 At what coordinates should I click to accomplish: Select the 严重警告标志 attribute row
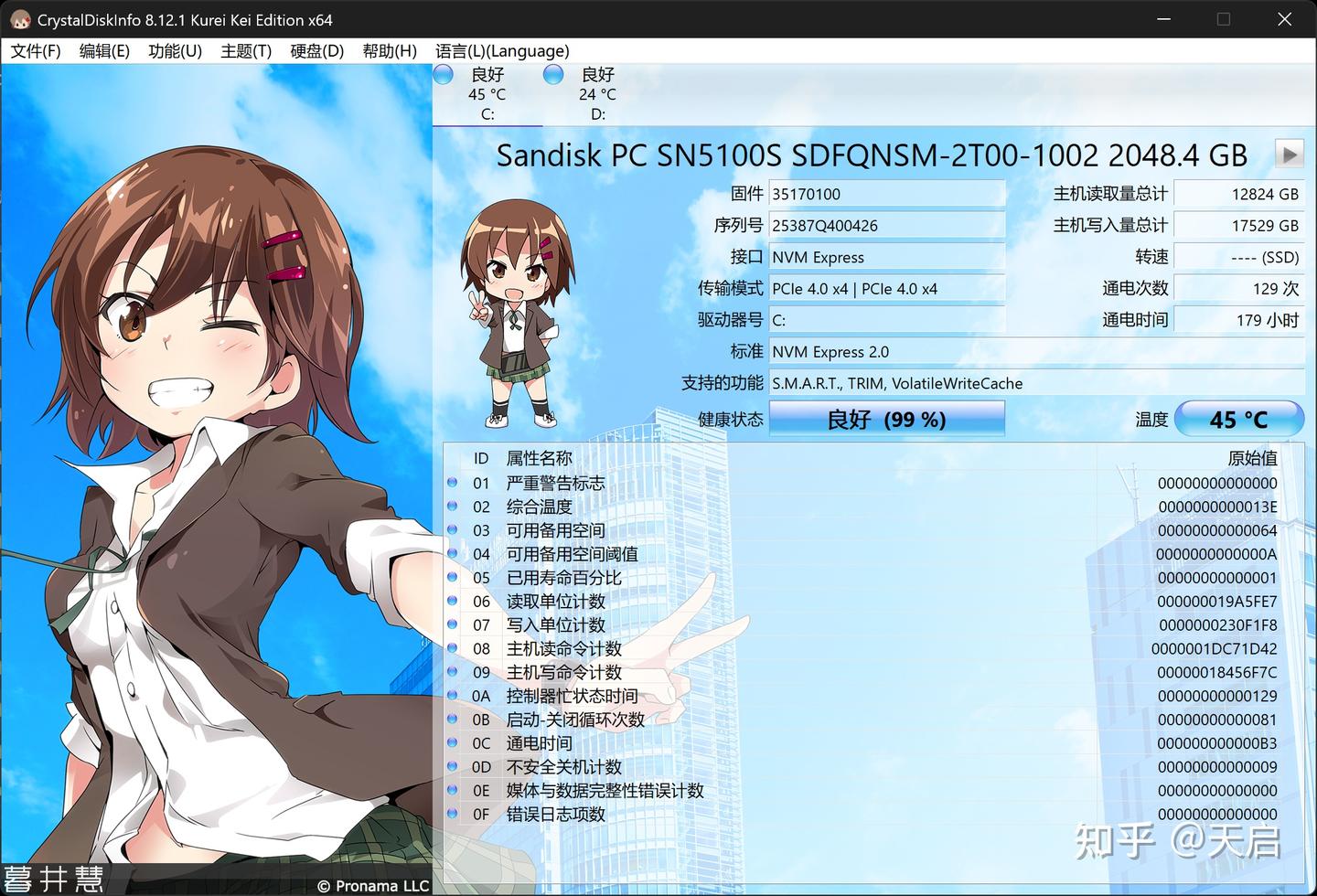click(x=863, y=483)
